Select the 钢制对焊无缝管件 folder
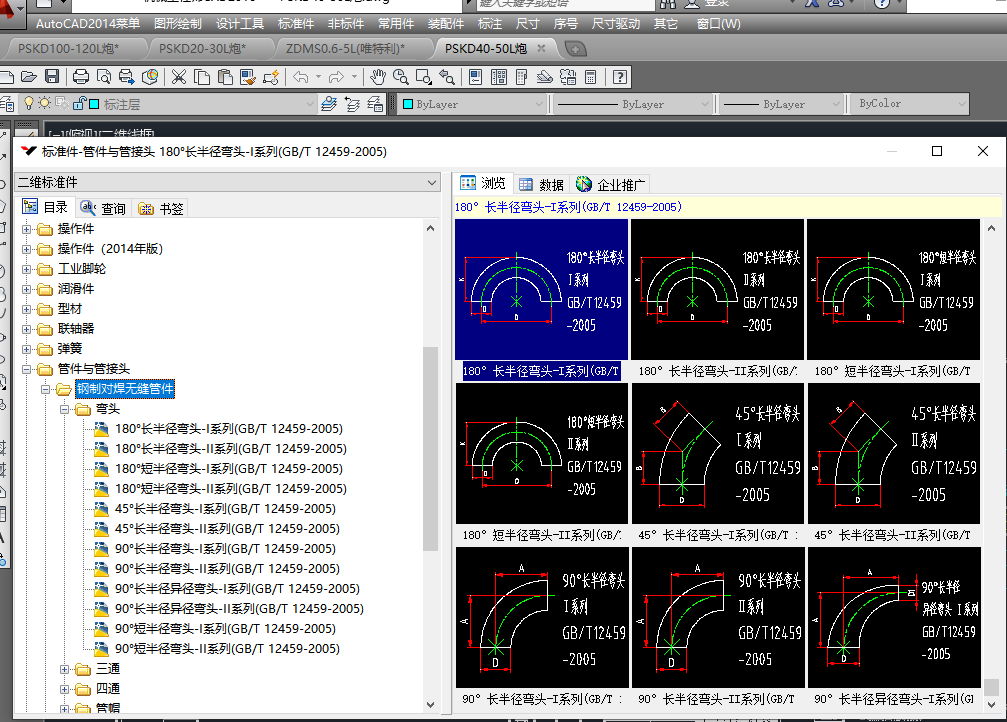 [125, 389]
